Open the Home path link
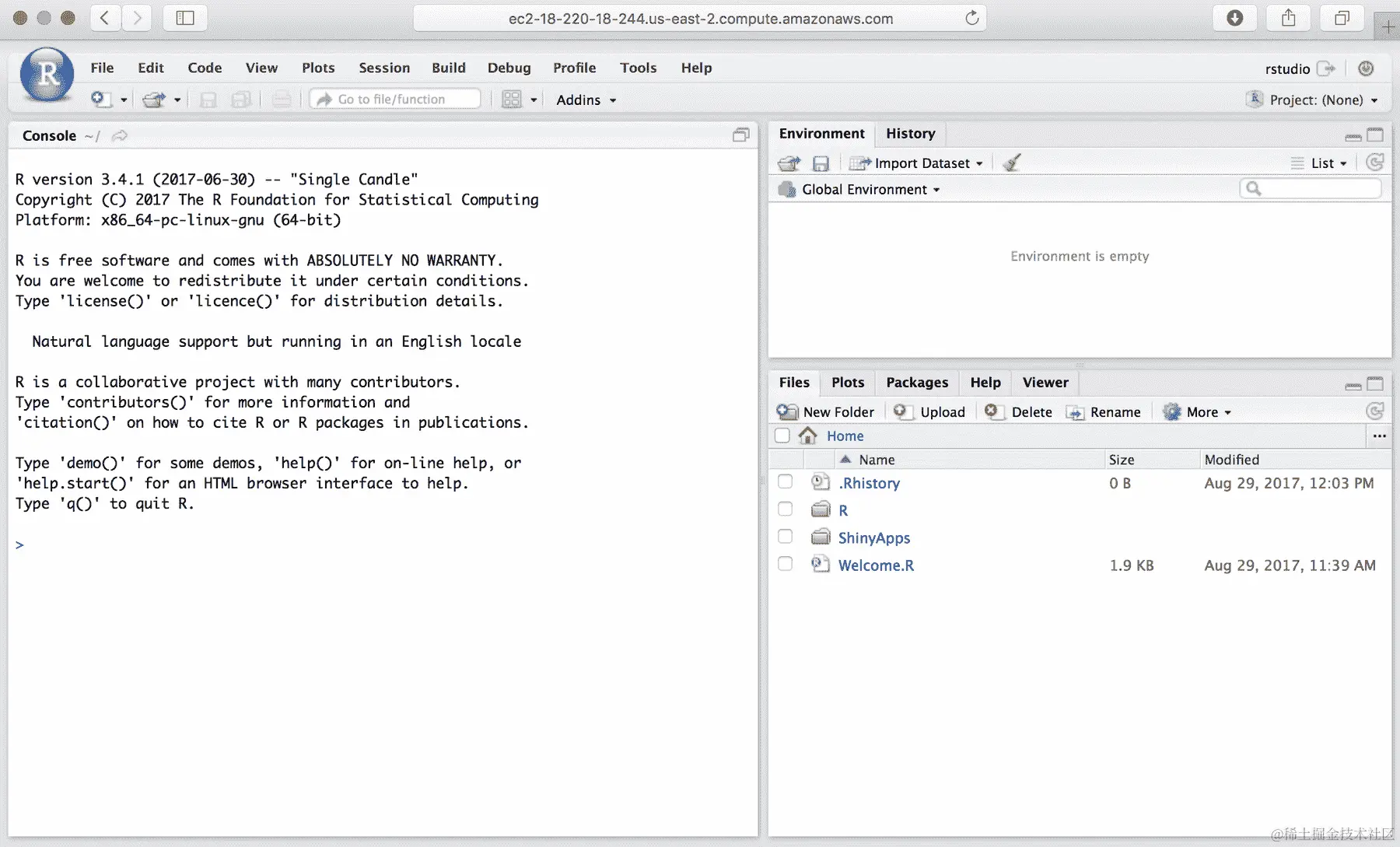This screenshot has width=1400, height=847. tap(845, 436)
